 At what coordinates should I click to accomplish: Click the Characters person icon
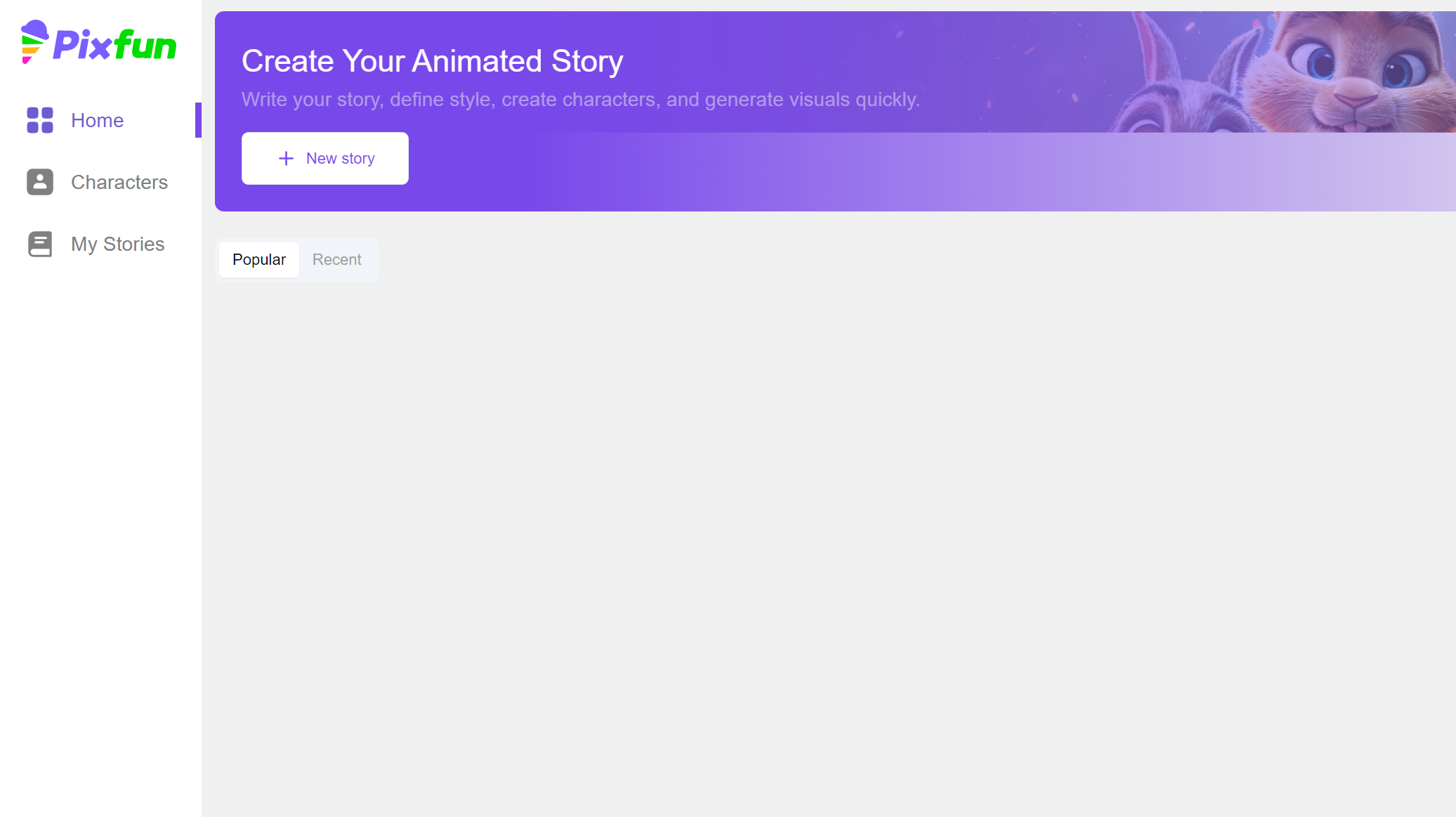tap(40, 182)
